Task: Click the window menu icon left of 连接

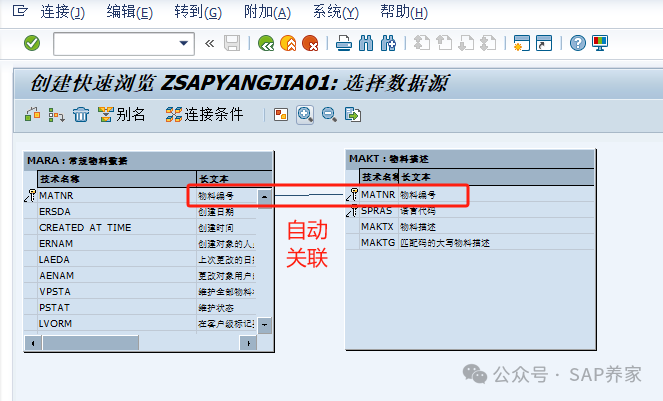Action: pyautogui.click(x=20, y=11)
